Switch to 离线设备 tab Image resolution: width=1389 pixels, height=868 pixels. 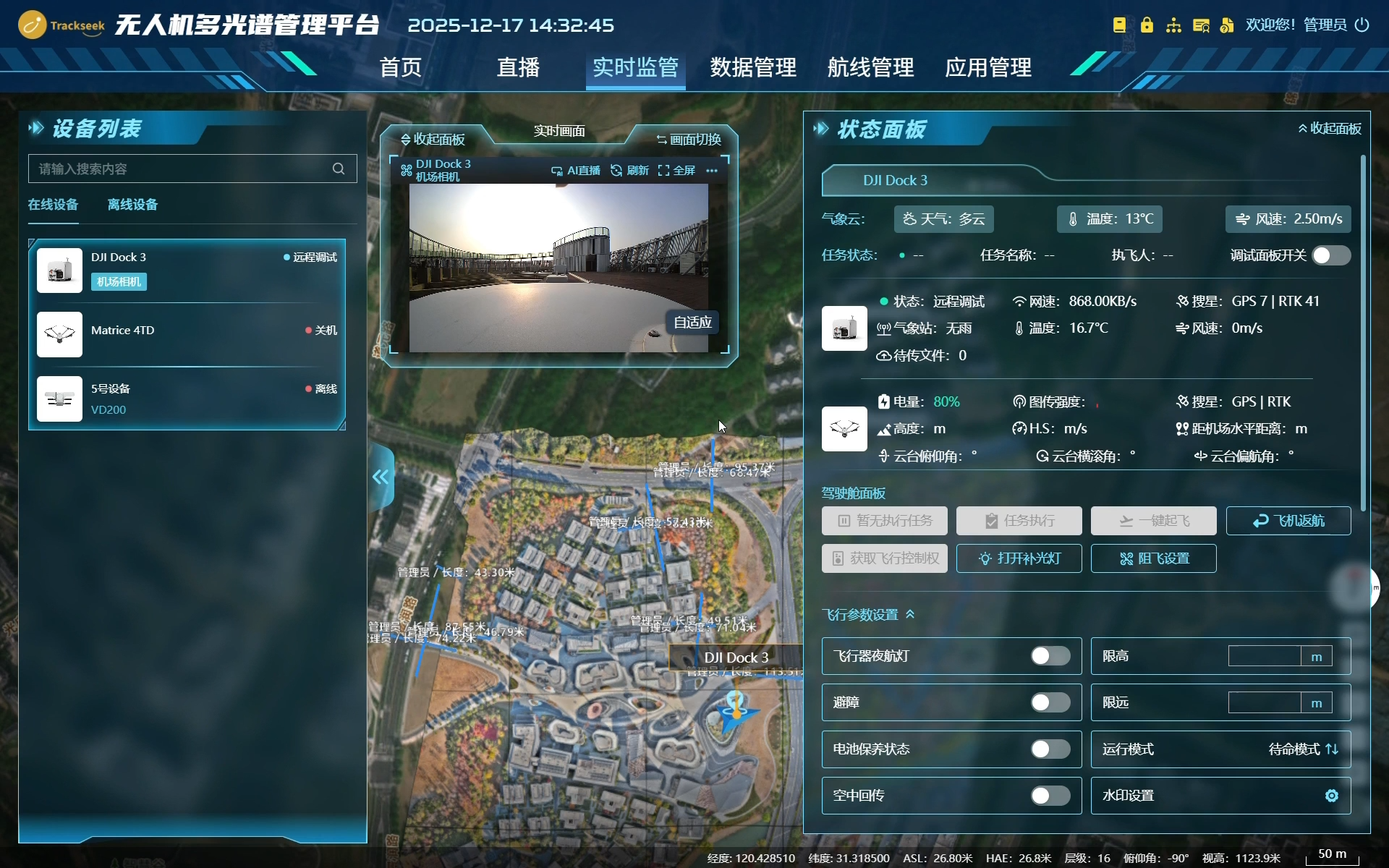132,205
